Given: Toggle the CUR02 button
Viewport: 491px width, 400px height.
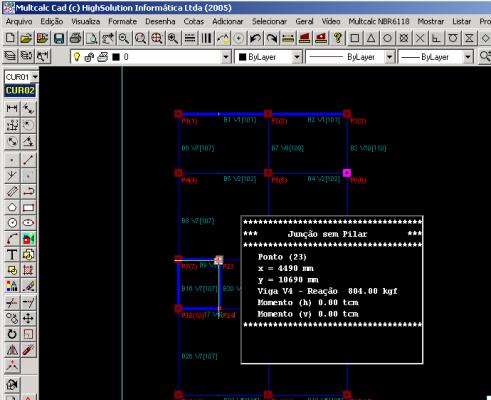Looking at the screenshot, I should tap(20, 90).
